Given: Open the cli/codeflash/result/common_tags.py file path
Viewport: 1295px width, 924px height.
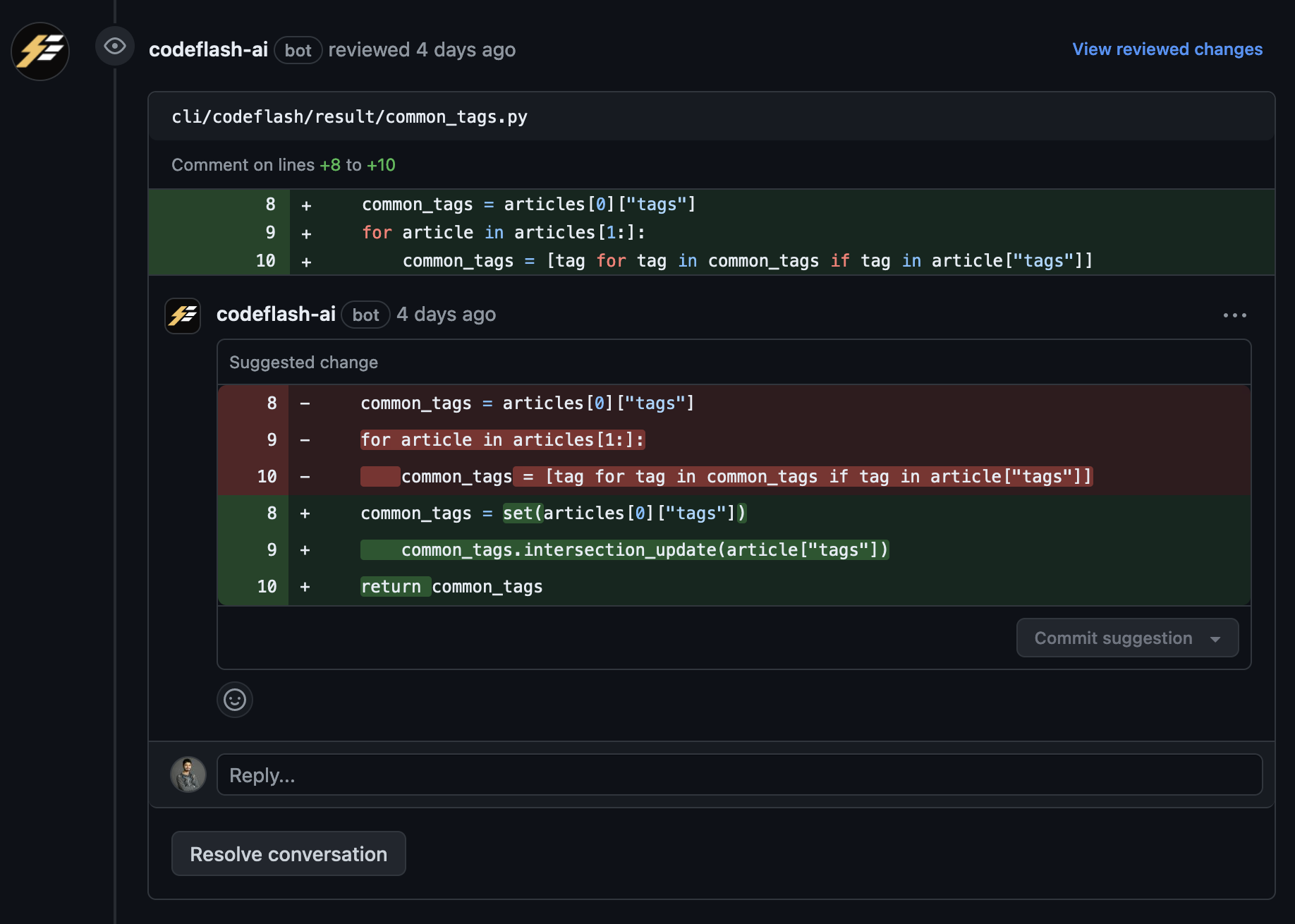Looking at the screenshot, I should (x=349, y=117).
